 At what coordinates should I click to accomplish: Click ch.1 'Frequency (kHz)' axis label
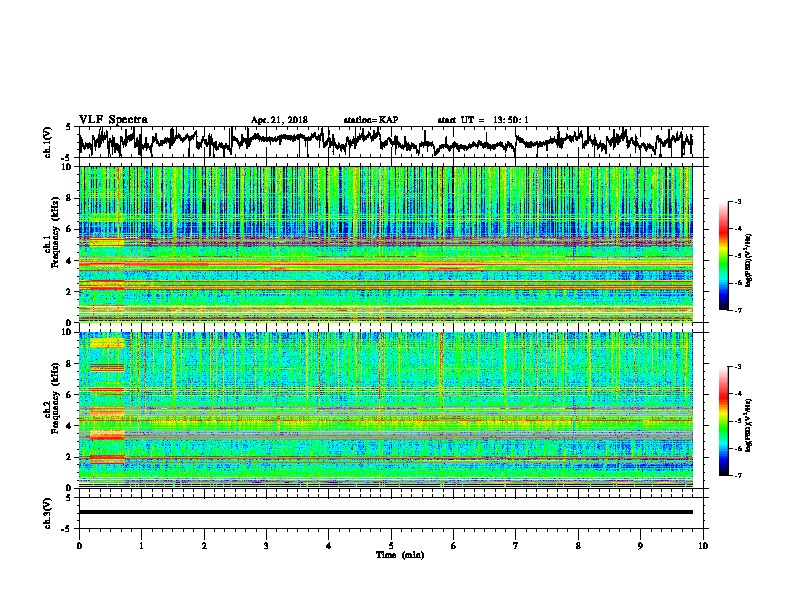pyautogui.click(x=55, y=232)
